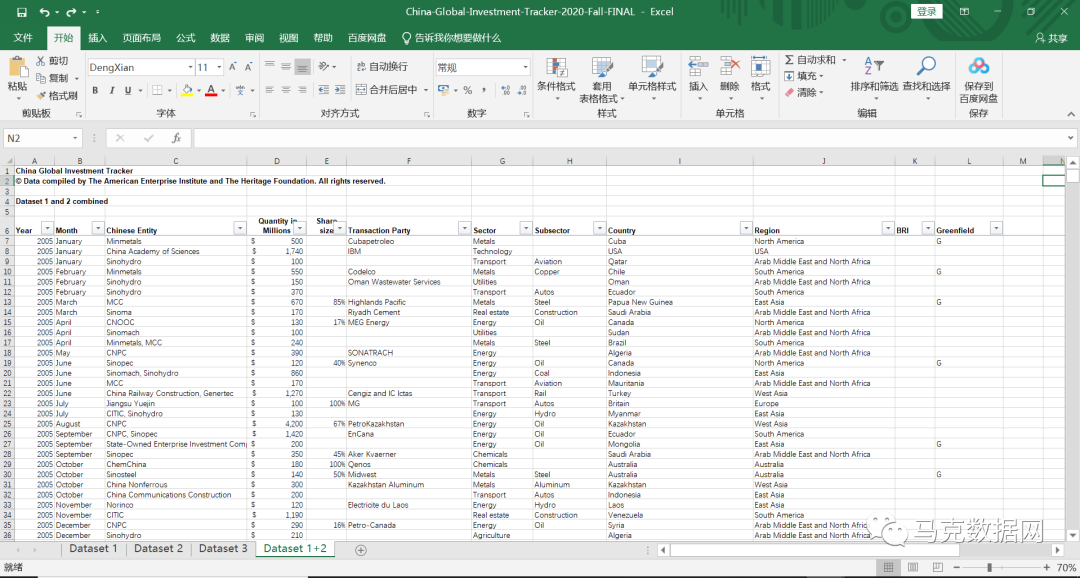Switch to the 插入 (Insert) ribbon tab

(x=97, y=38)
